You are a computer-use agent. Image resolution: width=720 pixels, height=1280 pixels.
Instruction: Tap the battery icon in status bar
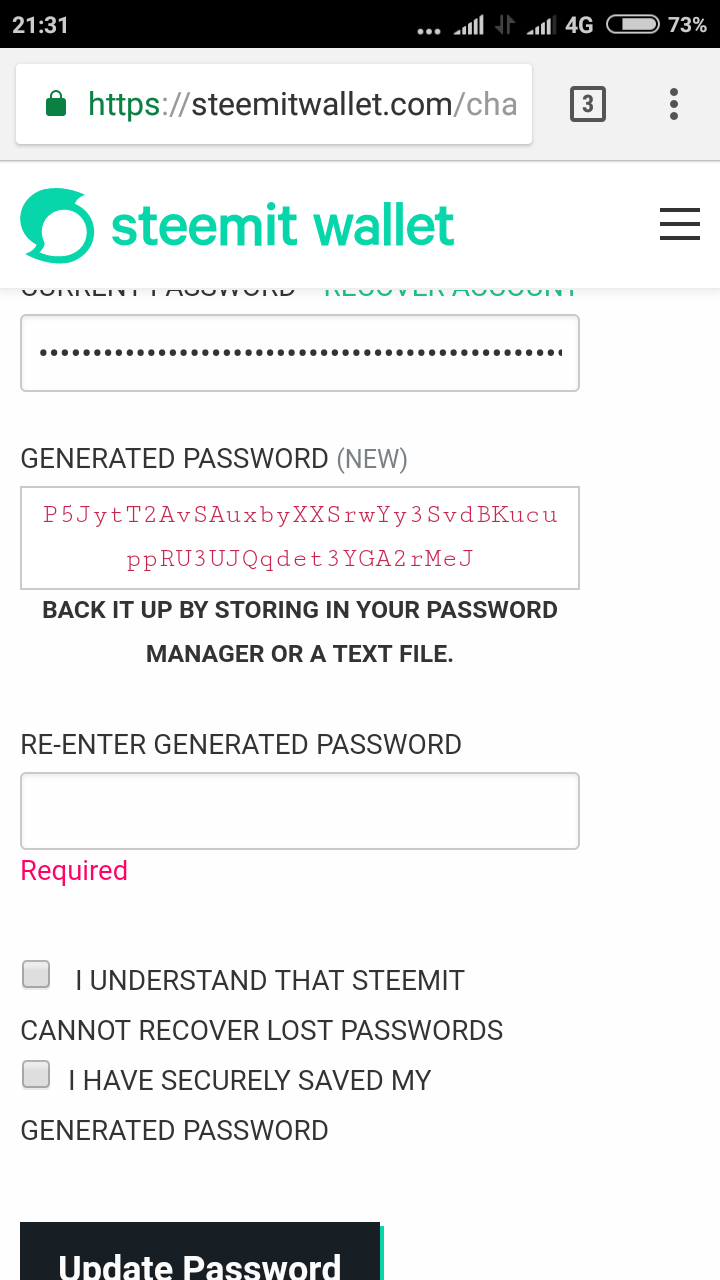(x=632, y=25)
